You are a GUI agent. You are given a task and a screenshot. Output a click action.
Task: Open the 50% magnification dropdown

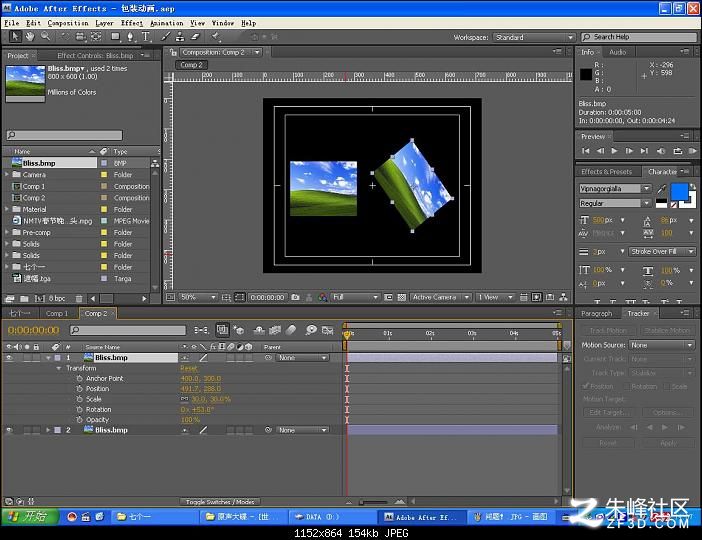coord(197,297)
